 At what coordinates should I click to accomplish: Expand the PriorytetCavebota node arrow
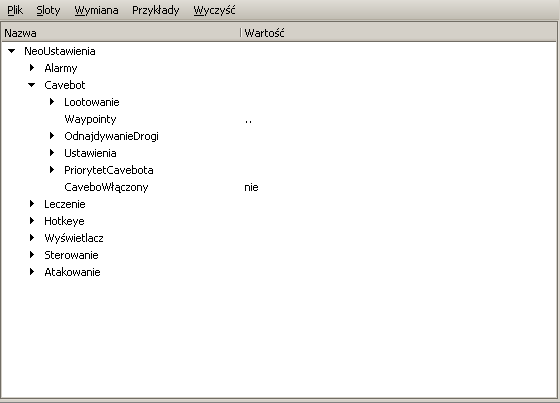pyautogui.click(x=52, y=169)
